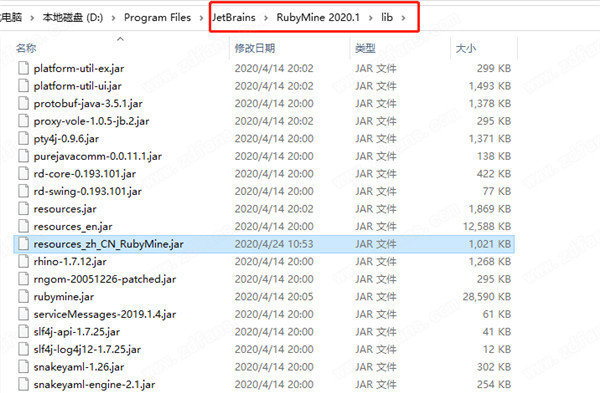The width and height of the screenshot is (600, 393).
Task: Go to Program Files in the address bar
Action: 157,18
